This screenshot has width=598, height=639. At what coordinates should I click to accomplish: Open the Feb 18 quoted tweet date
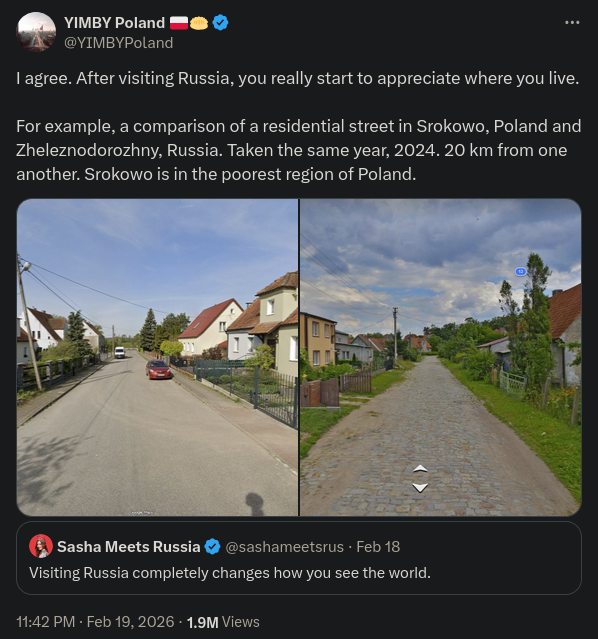click(x=378, y=547)
